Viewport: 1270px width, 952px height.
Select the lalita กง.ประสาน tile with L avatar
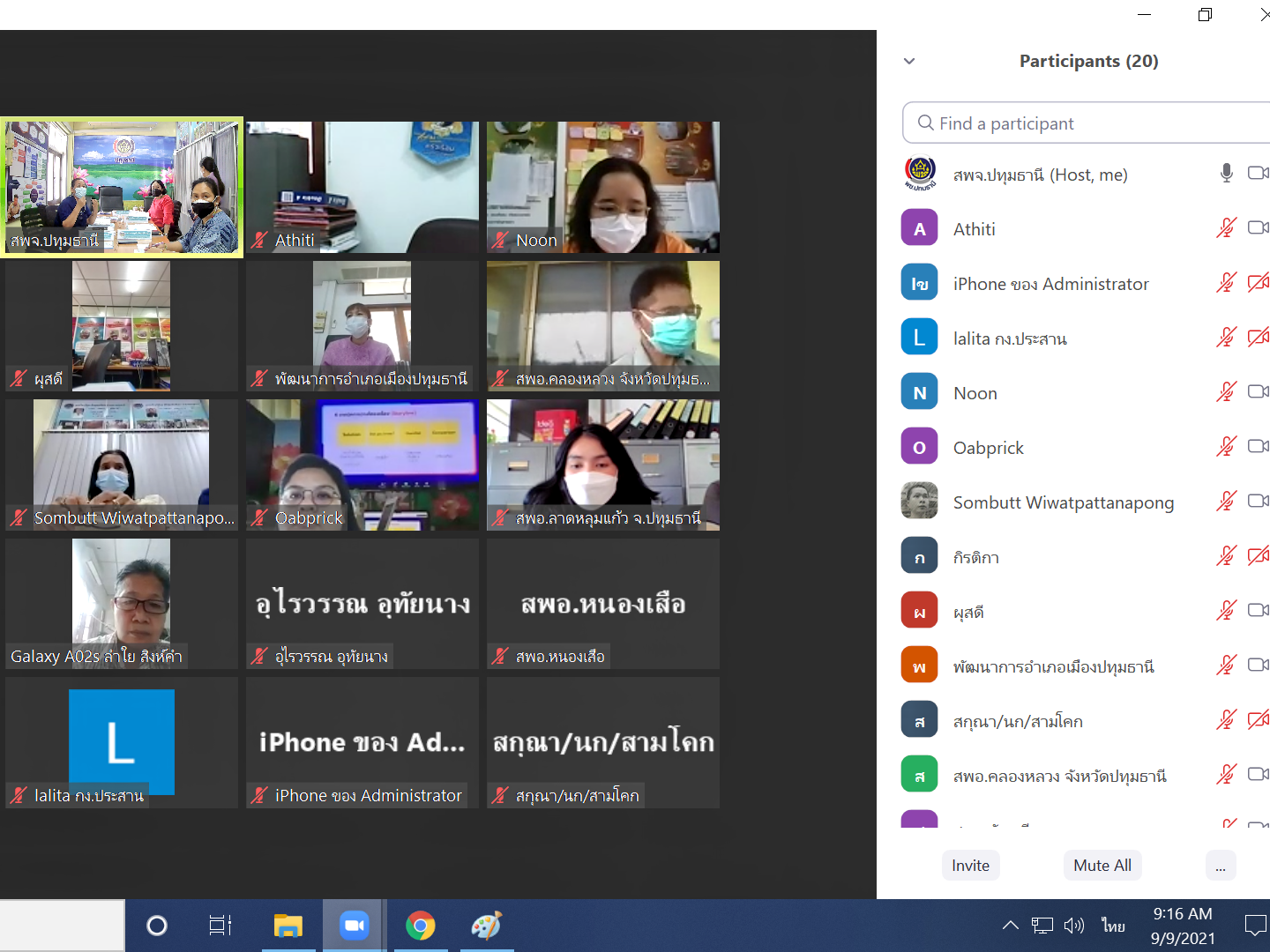(x=122, y=743)
